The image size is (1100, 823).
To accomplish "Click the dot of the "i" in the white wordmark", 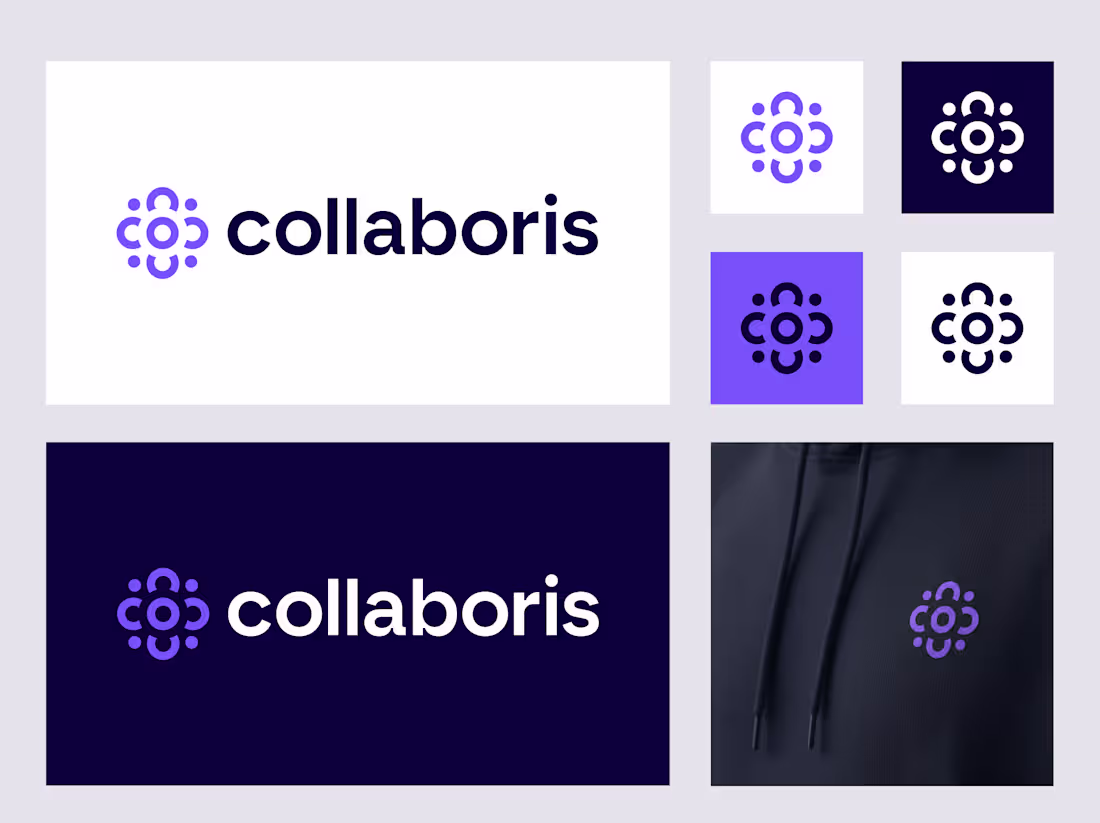I will pos(551,581).
